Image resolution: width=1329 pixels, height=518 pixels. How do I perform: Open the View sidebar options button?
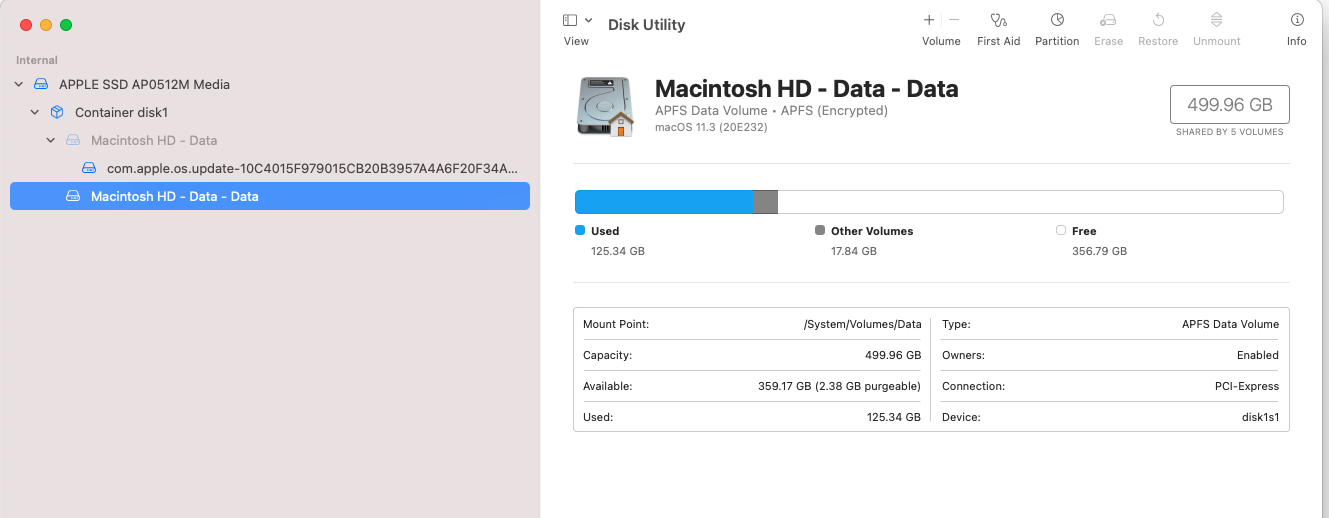tap(570, 20)
